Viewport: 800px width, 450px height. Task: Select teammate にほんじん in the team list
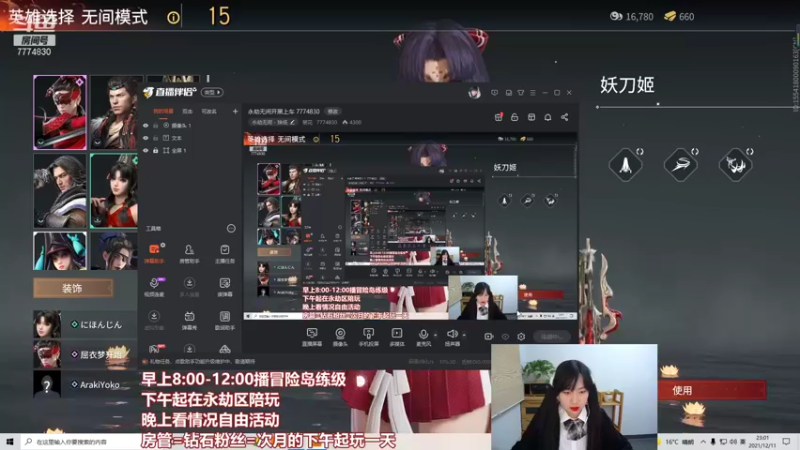(85, 324)
